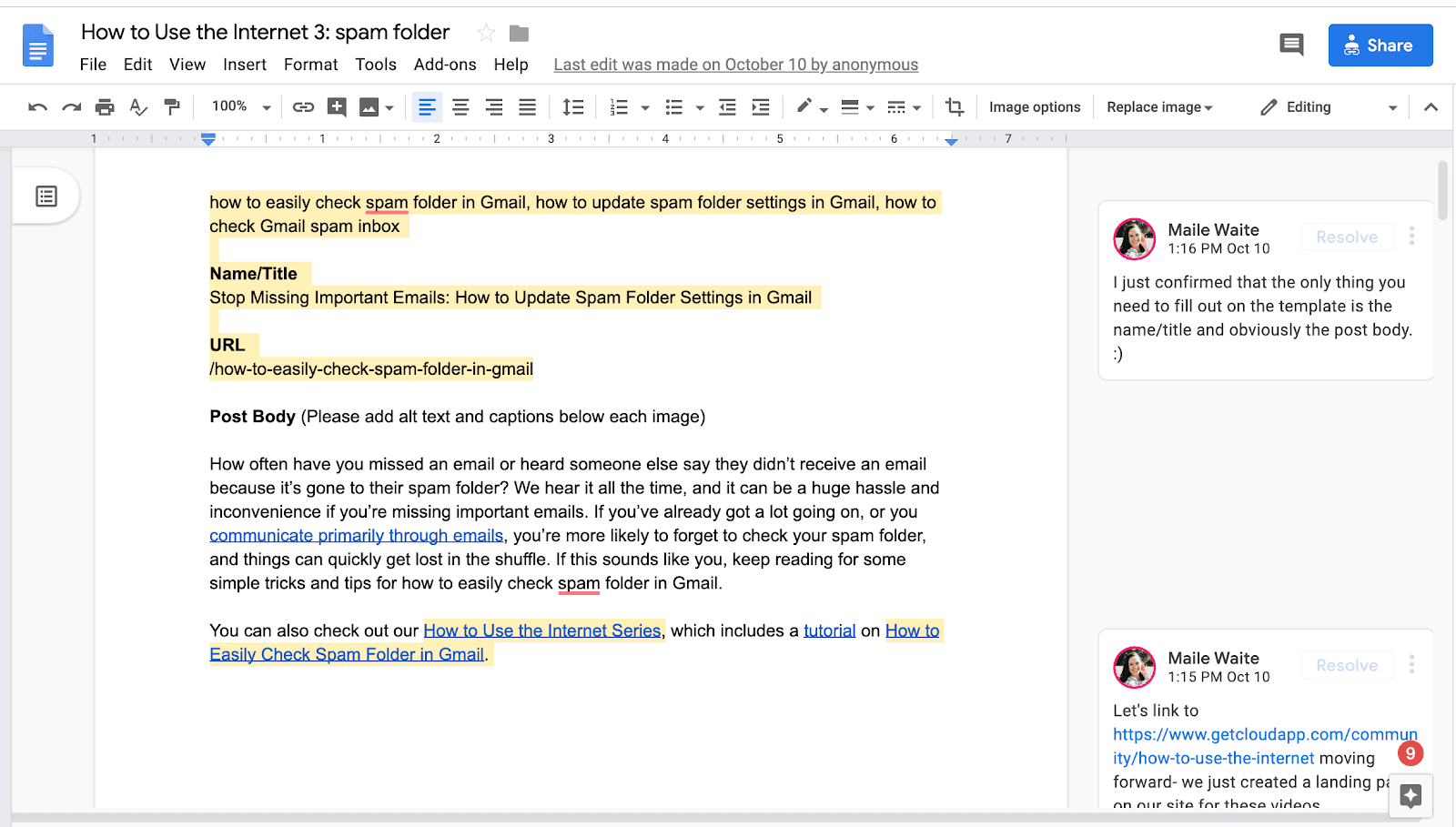The height and width of the screenshot is (827, 1456).
Task: Click the Insert image icon
Action: point(369,107)
